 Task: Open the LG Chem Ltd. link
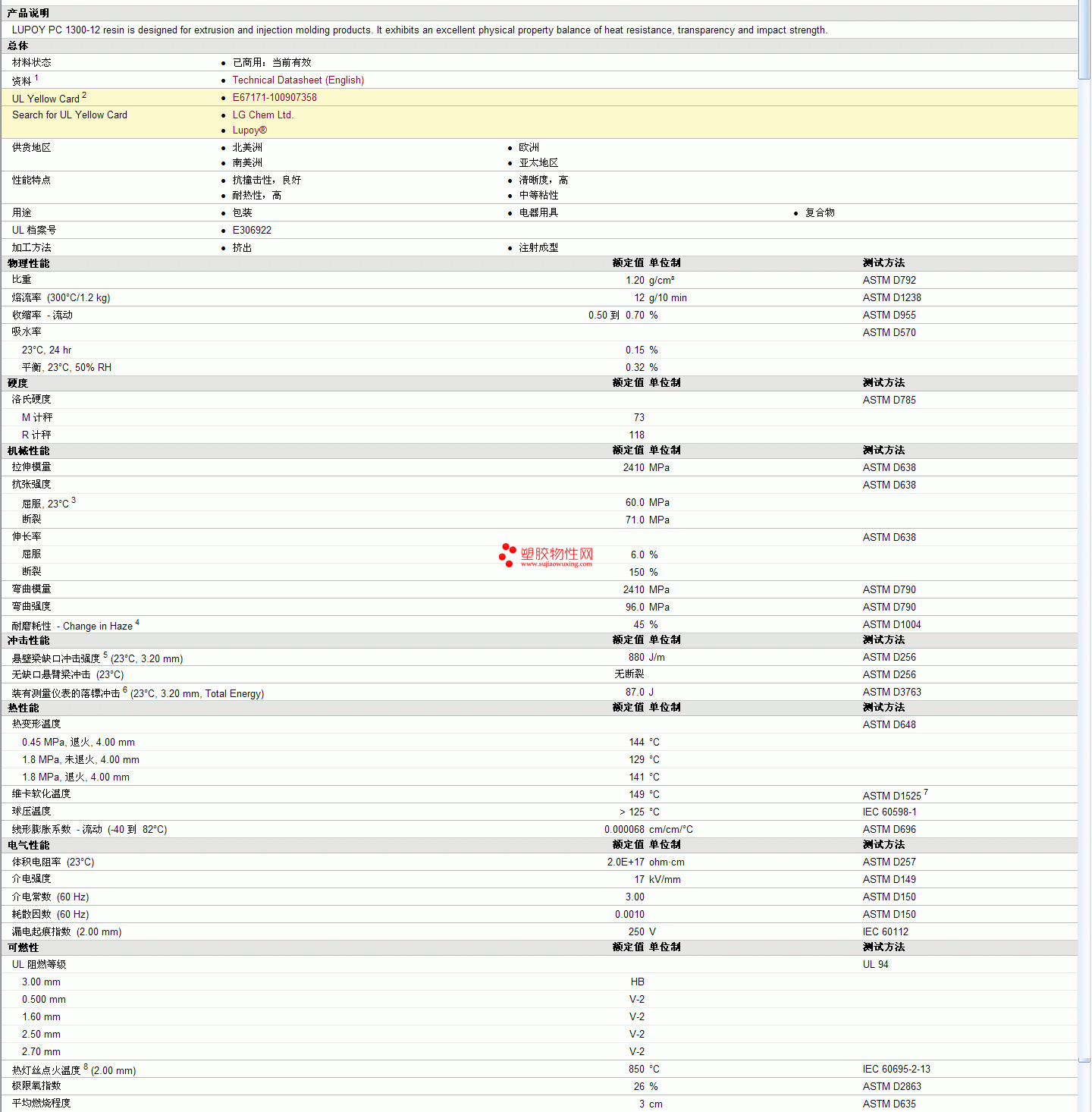tap(262, 115)
